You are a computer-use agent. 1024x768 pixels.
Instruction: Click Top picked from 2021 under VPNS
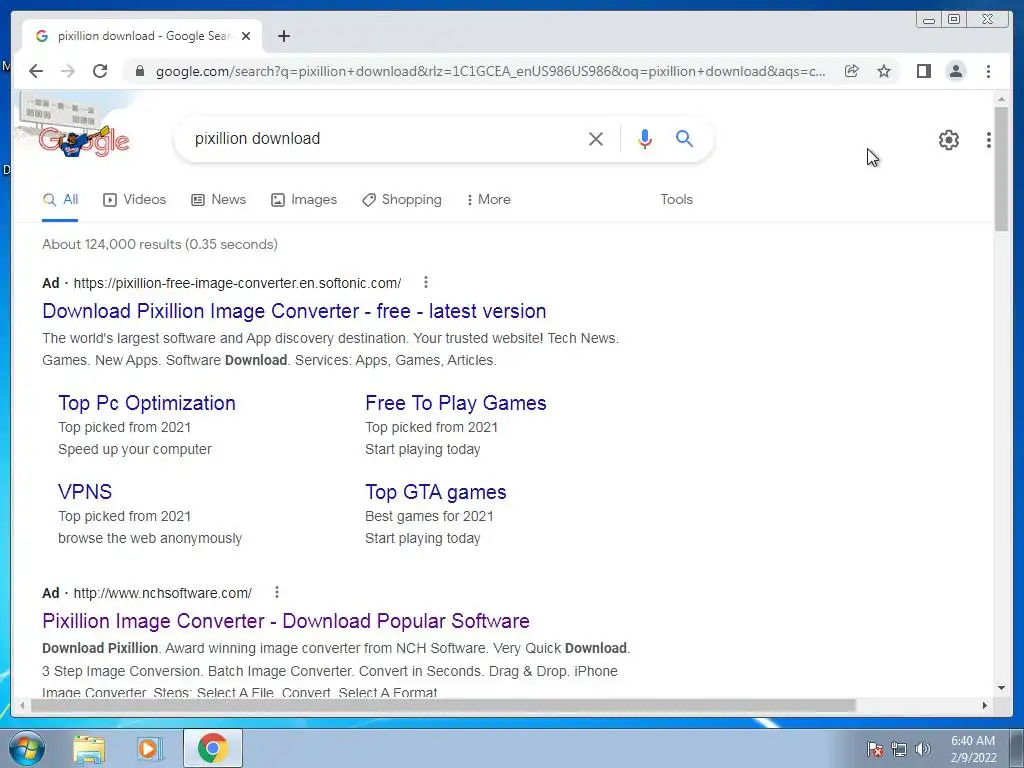(x=125, y=516)
